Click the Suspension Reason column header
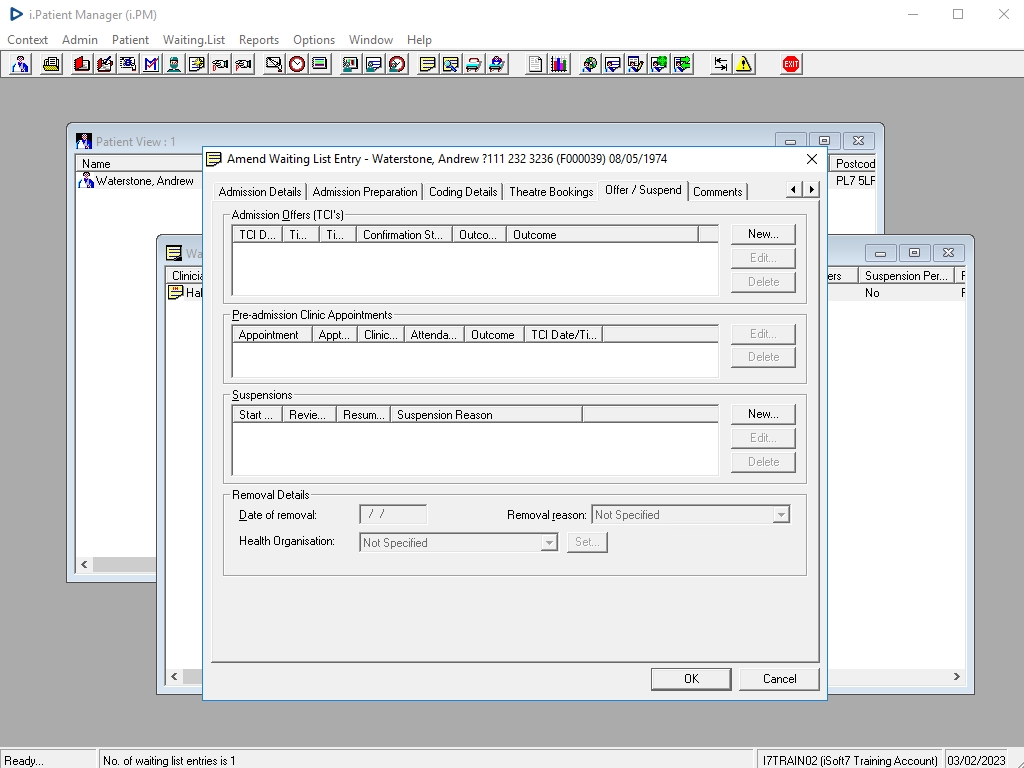 click(486, 415)
